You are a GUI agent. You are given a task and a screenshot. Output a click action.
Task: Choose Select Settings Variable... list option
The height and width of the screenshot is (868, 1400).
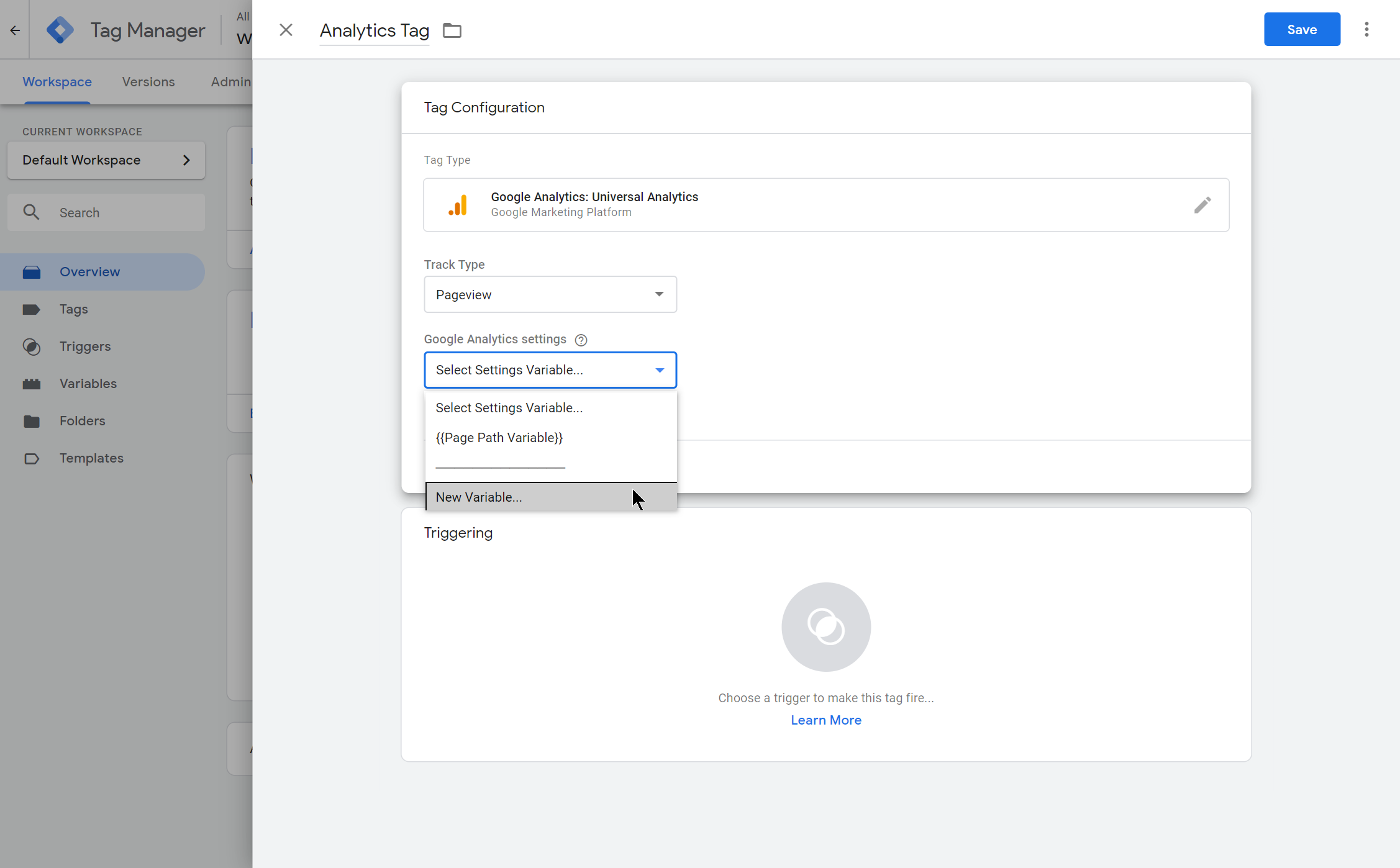[x=551, y=408]
